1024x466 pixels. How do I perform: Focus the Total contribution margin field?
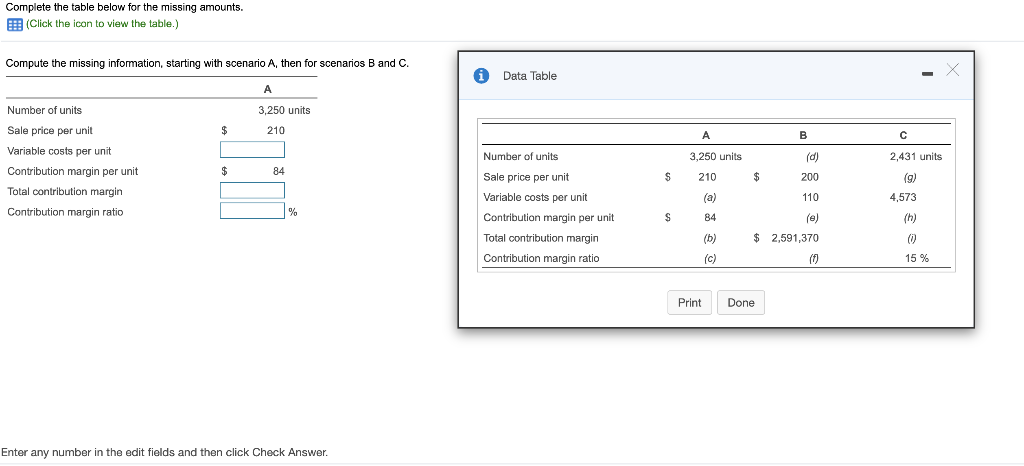point(252,191)
